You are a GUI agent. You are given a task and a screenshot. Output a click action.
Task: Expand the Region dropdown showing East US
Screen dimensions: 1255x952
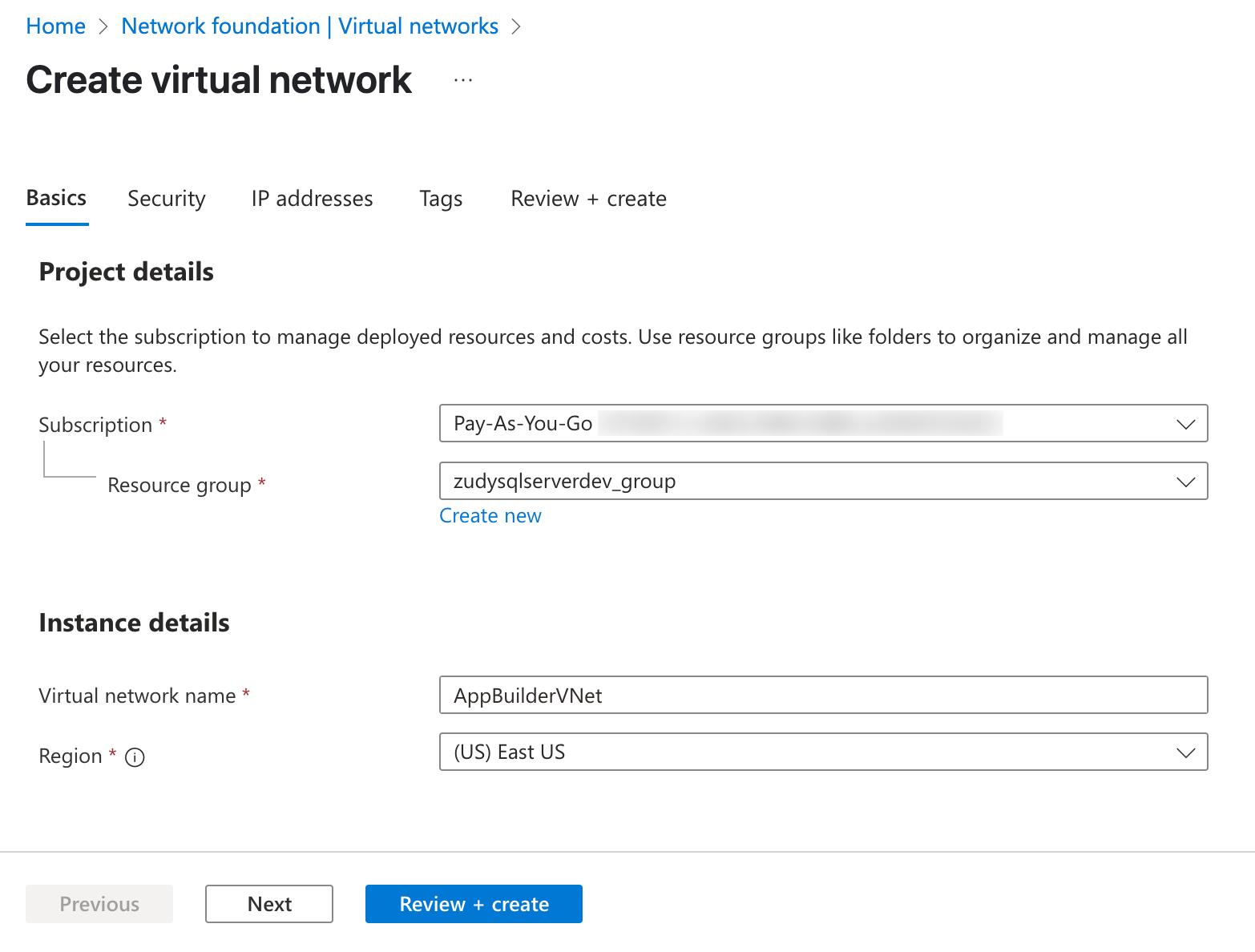click(x=822, y=752)
